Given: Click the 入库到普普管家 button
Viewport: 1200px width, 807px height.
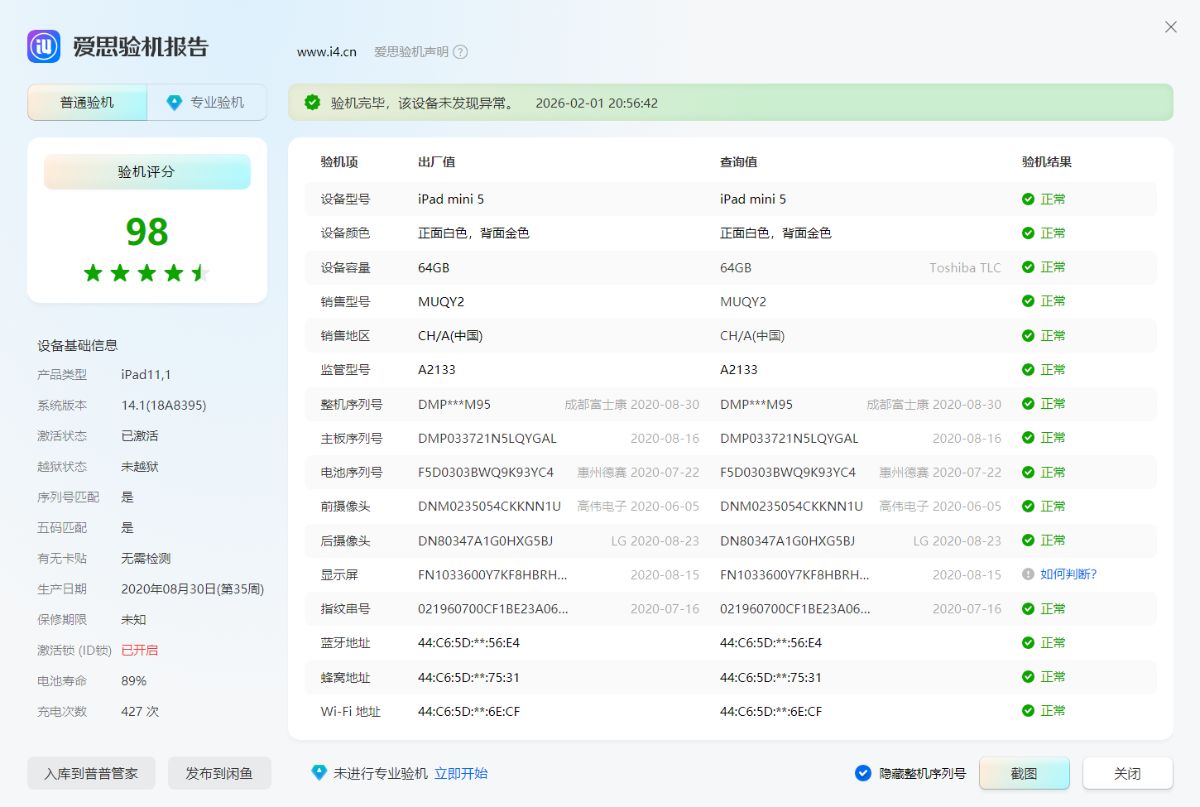Looking at the screenshot, I should pyautogui.click(x=91, y=773).
